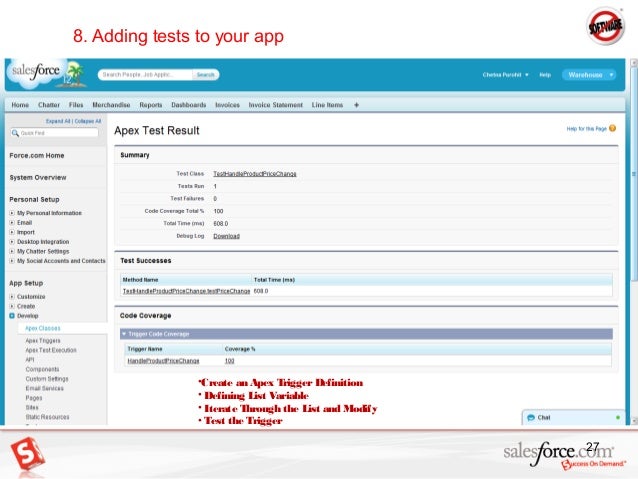This screenshot has height=479, width=638.
Task: Open System Overview in sidebar
Action: coord(38,177)
